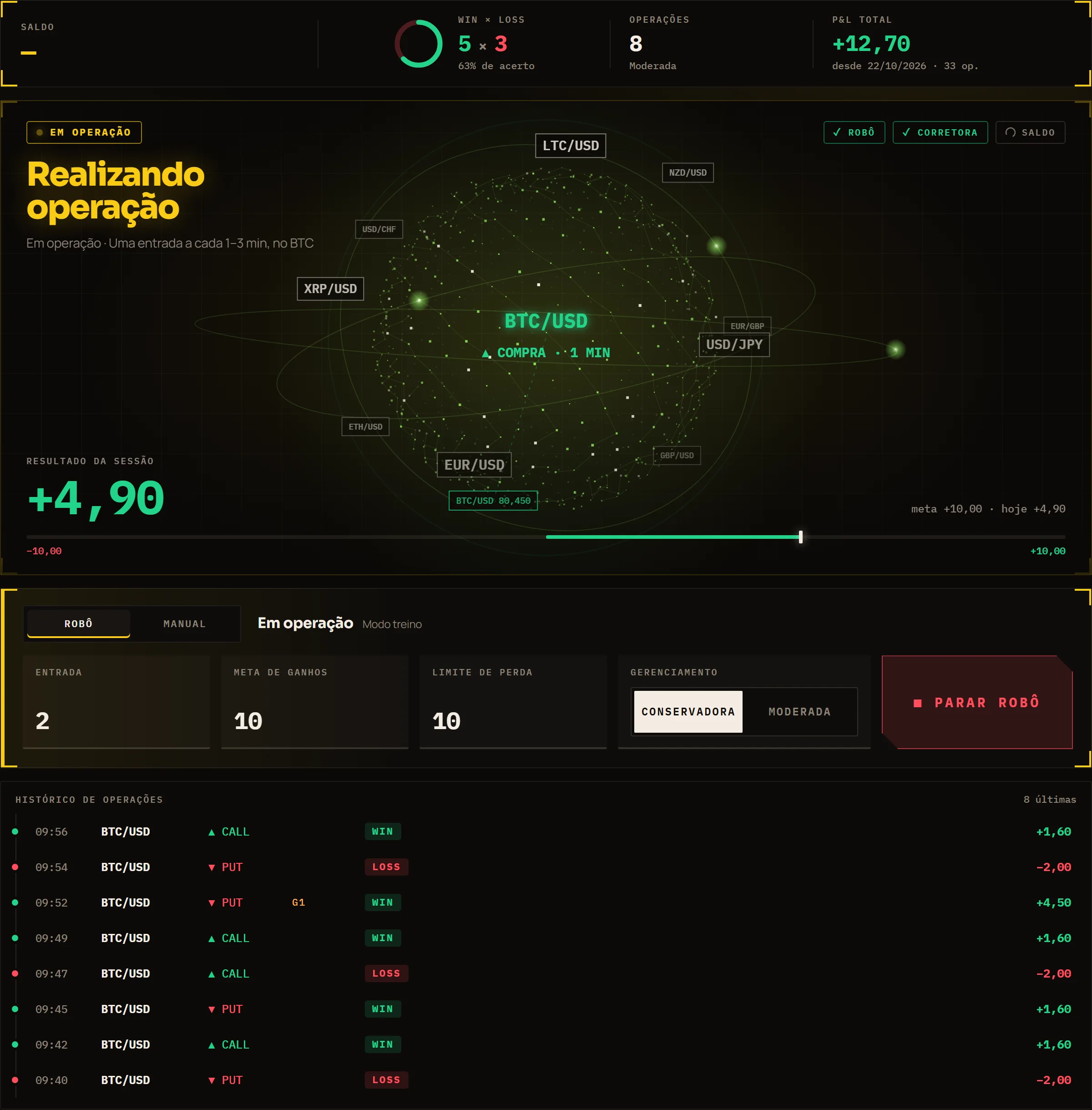Click the loading spinner in the SALDO chip
1092x1110 pixels.
coord(1011,132)
